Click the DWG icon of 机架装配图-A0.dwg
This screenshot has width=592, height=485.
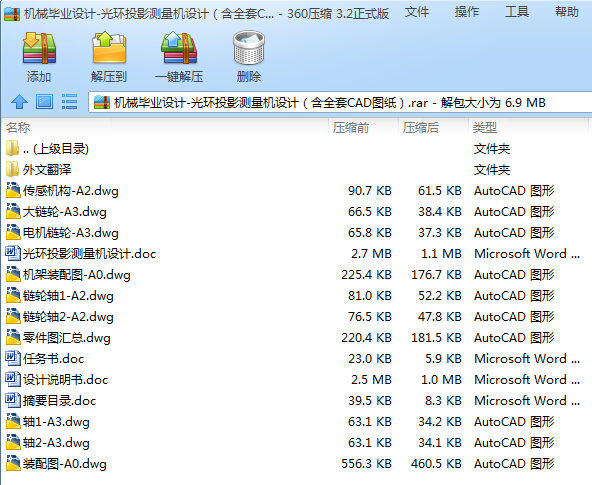[13, 274]
